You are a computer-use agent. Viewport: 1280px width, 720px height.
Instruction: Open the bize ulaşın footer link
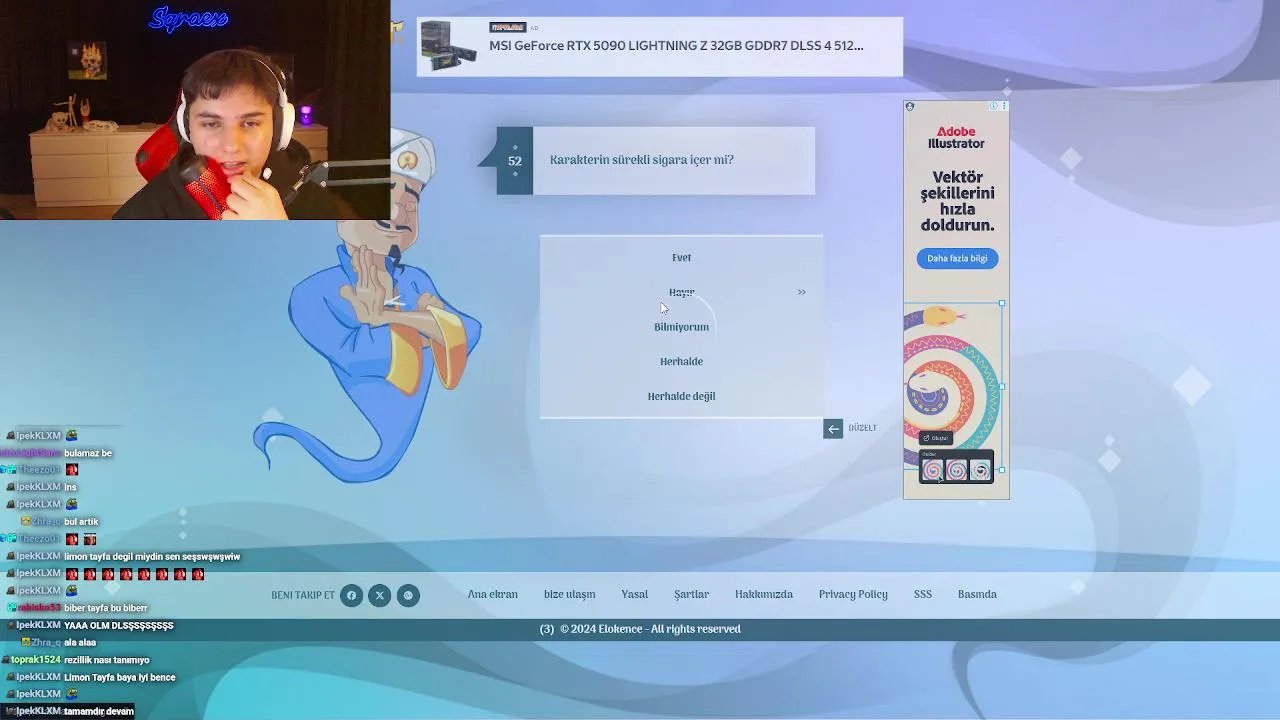pyautogui.click(x=569, y=594)
